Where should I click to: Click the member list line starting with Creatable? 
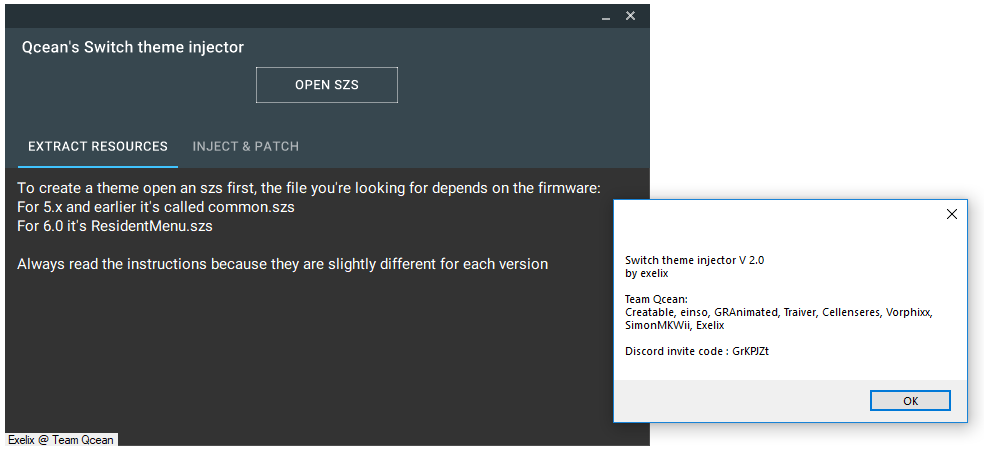779,312
